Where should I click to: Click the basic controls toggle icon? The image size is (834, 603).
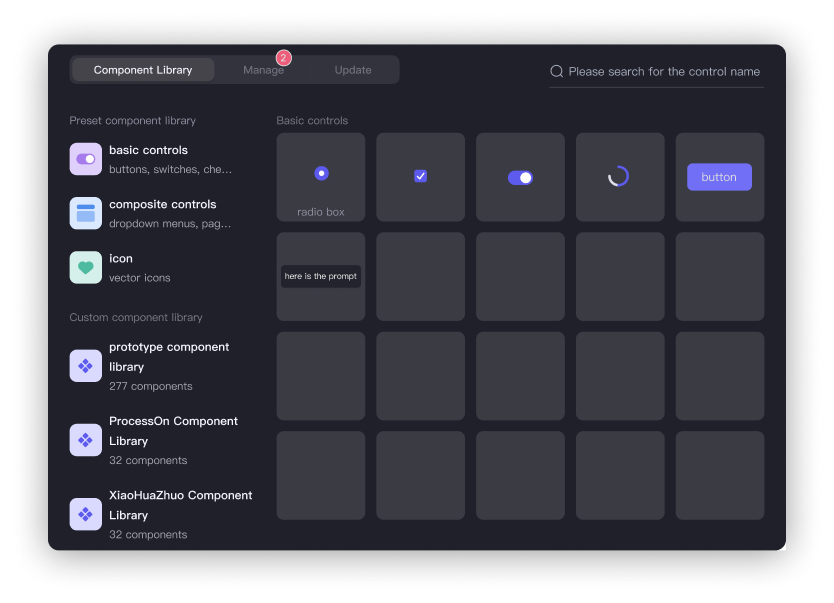85,159
